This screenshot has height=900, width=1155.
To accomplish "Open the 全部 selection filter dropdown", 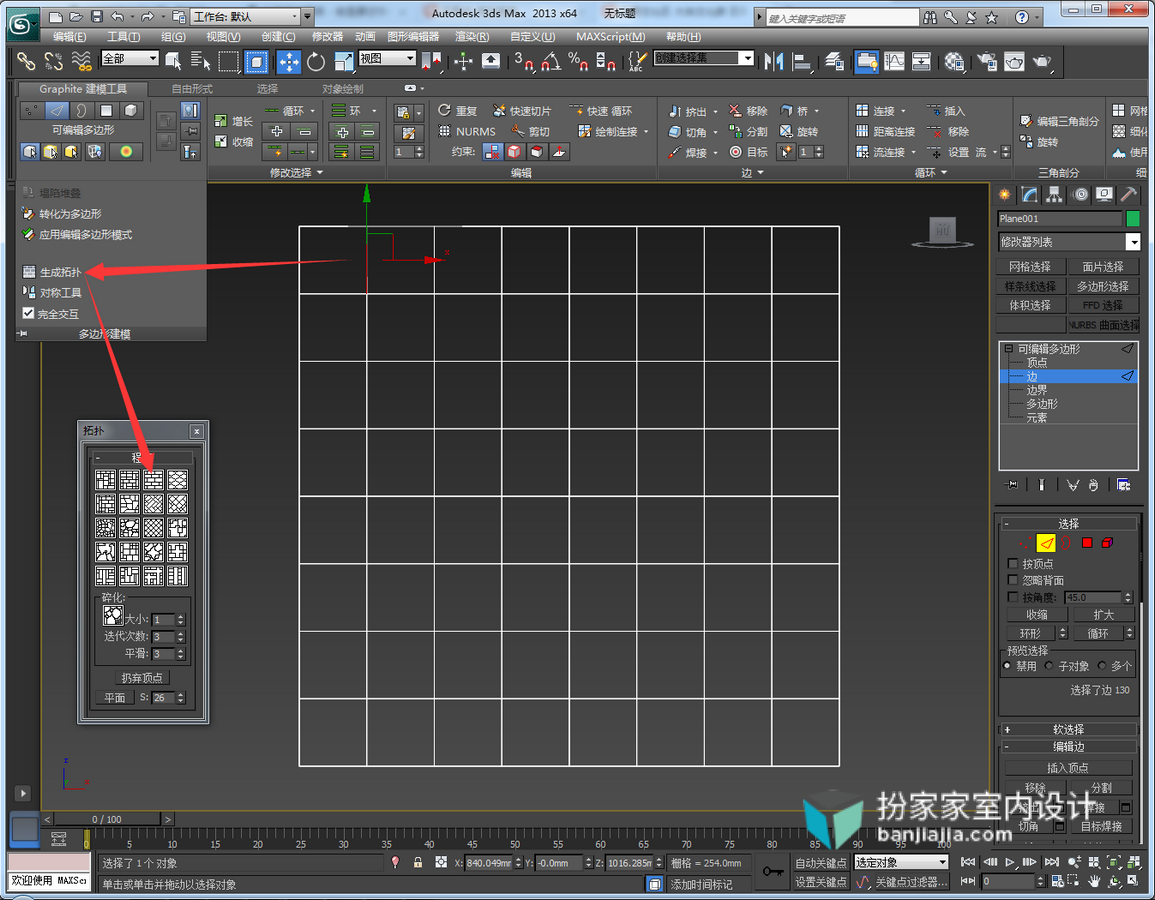I will 130,58.
